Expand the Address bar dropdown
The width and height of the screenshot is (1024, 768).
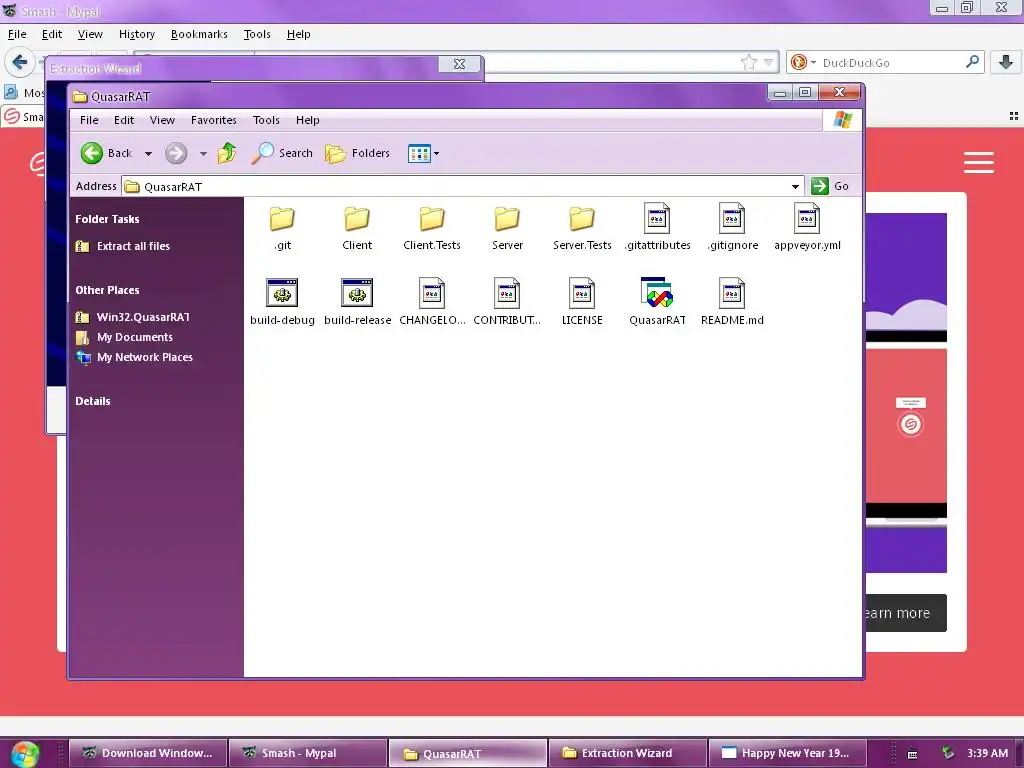pyautogui.click(x=795, y=187)
